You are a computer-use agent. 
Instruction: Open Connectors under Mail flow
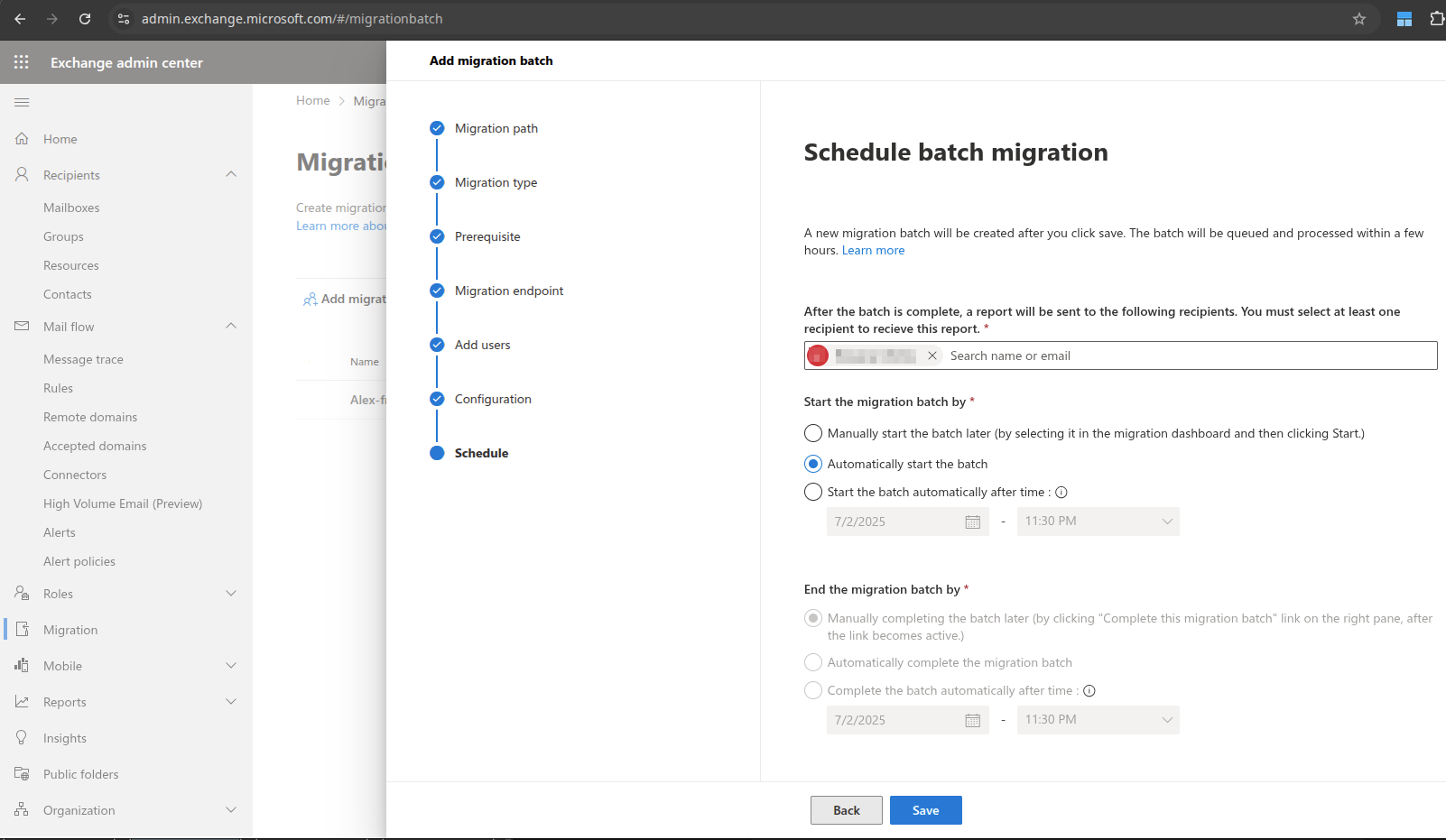(x=75, y=475)
